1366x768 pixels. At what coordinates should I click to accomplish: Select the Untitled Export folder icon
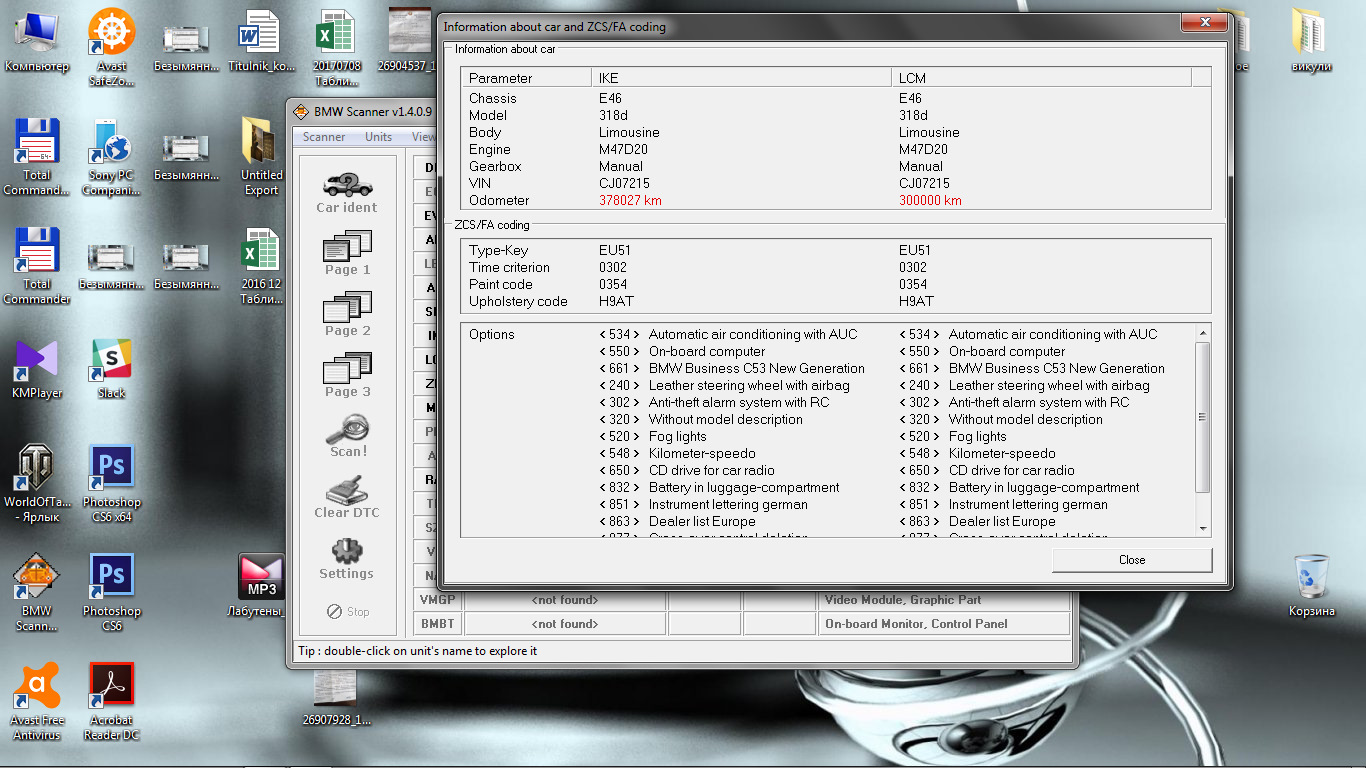coord(261,157)
